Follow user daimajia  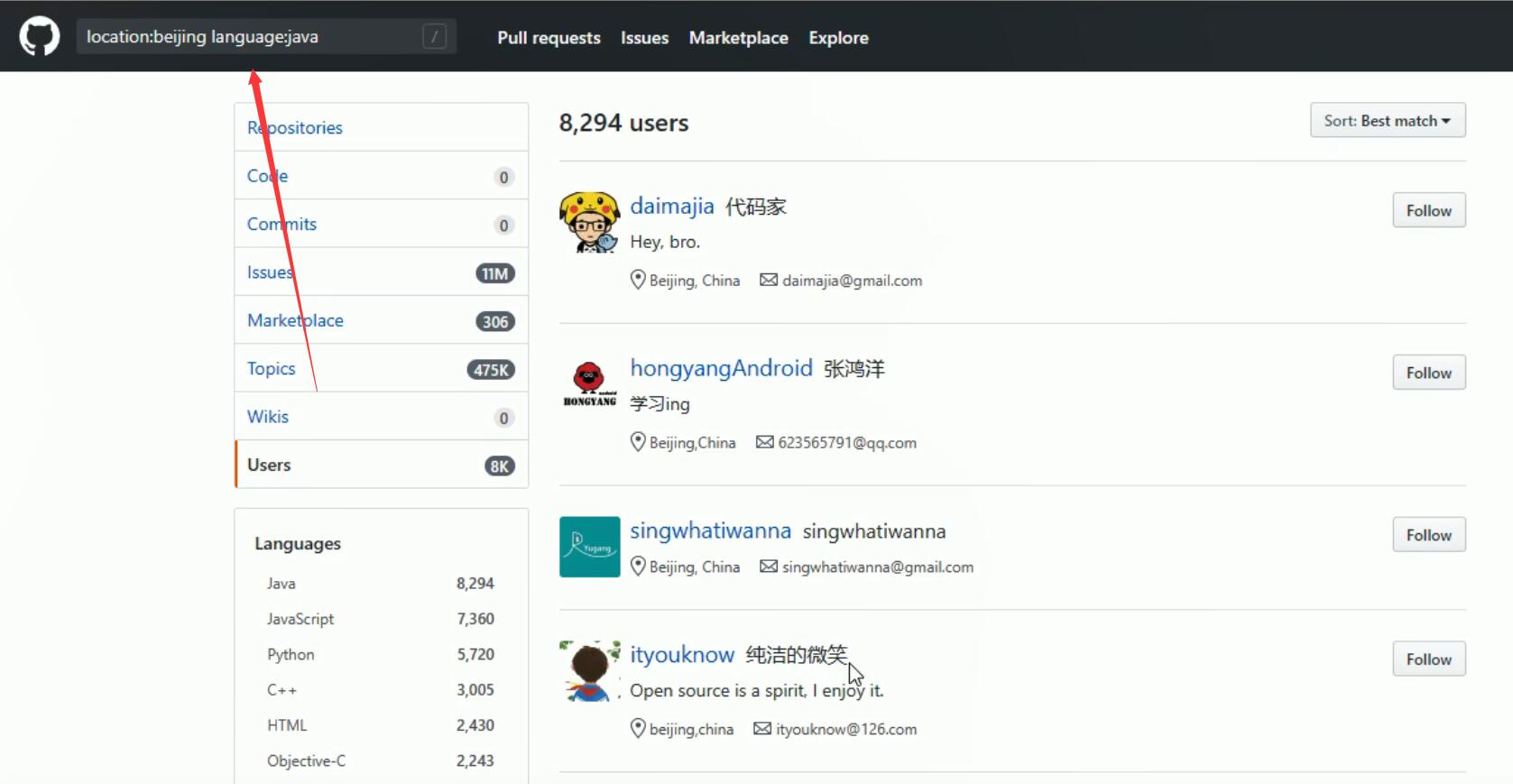pos(1428,211)
